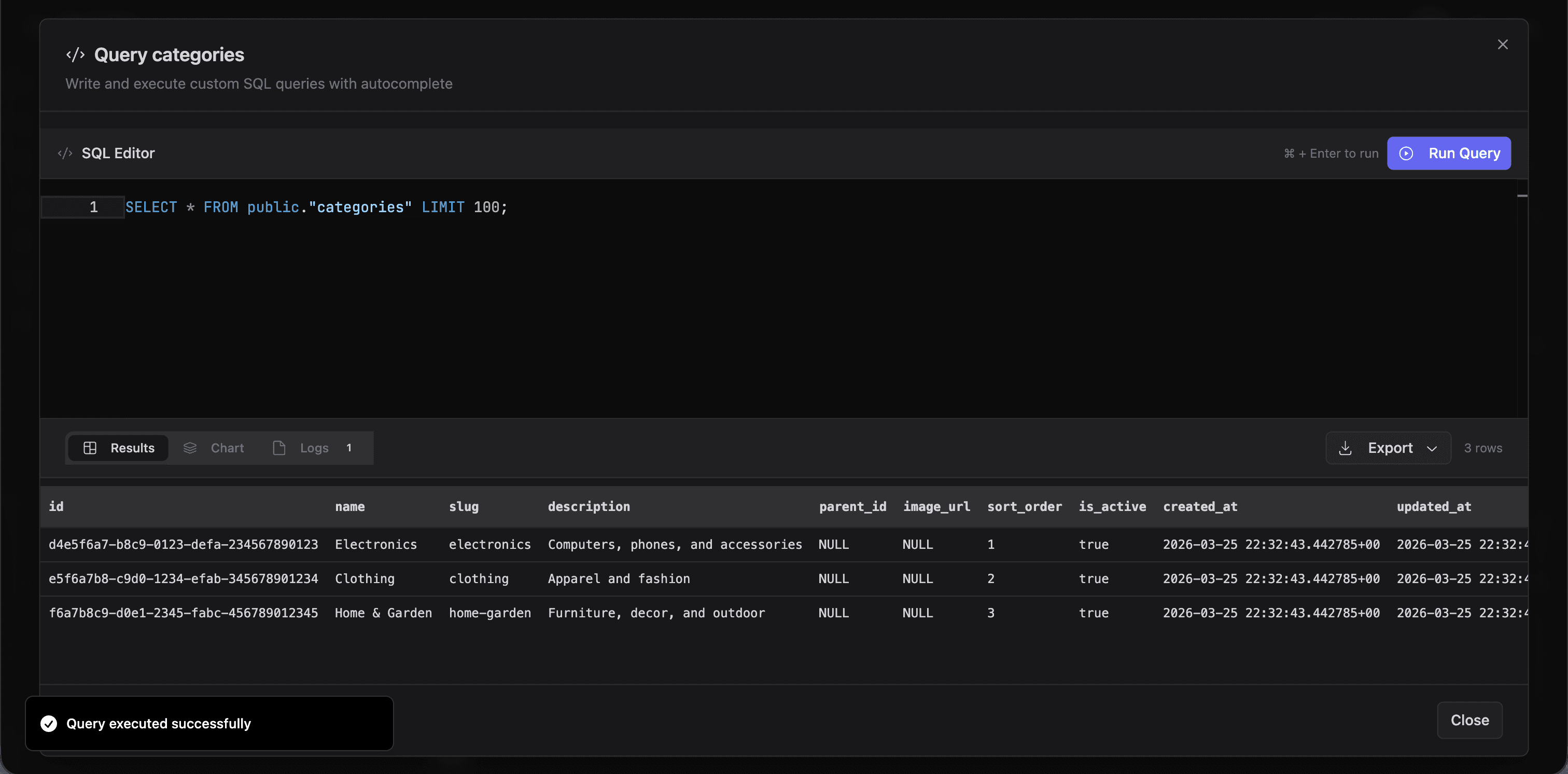Open the Logs tab

[314, 448]
